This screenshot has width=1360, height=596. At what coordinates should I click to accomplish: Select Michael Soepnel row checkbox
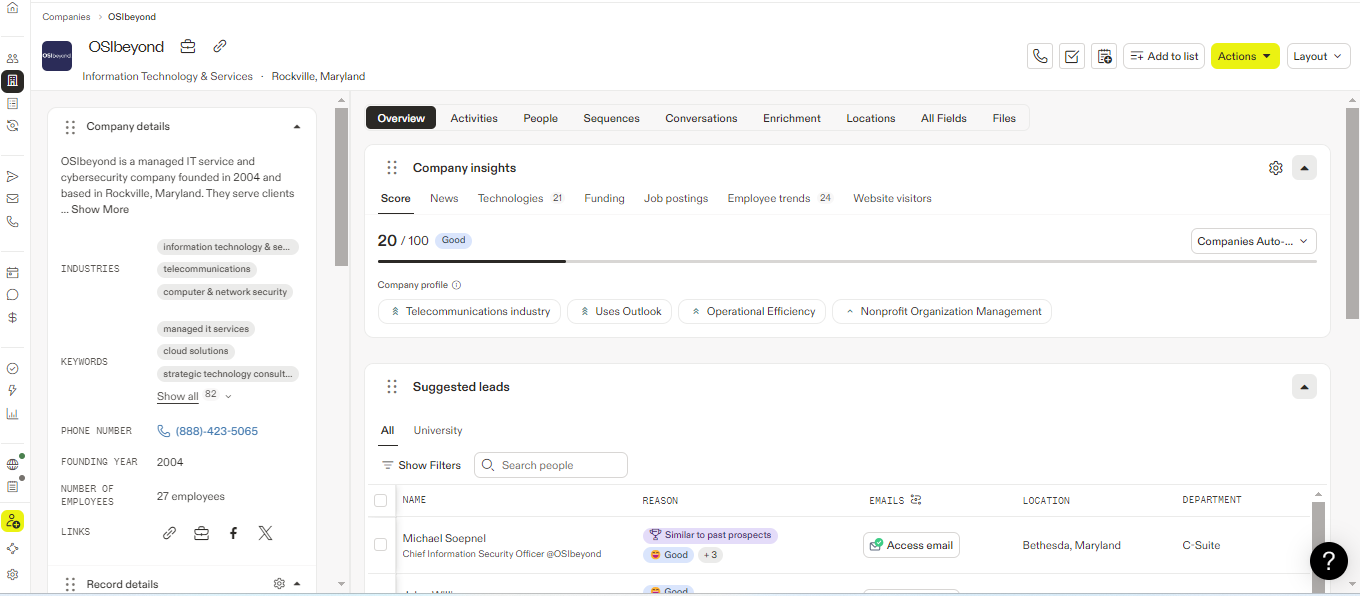(x=380, y=545)
